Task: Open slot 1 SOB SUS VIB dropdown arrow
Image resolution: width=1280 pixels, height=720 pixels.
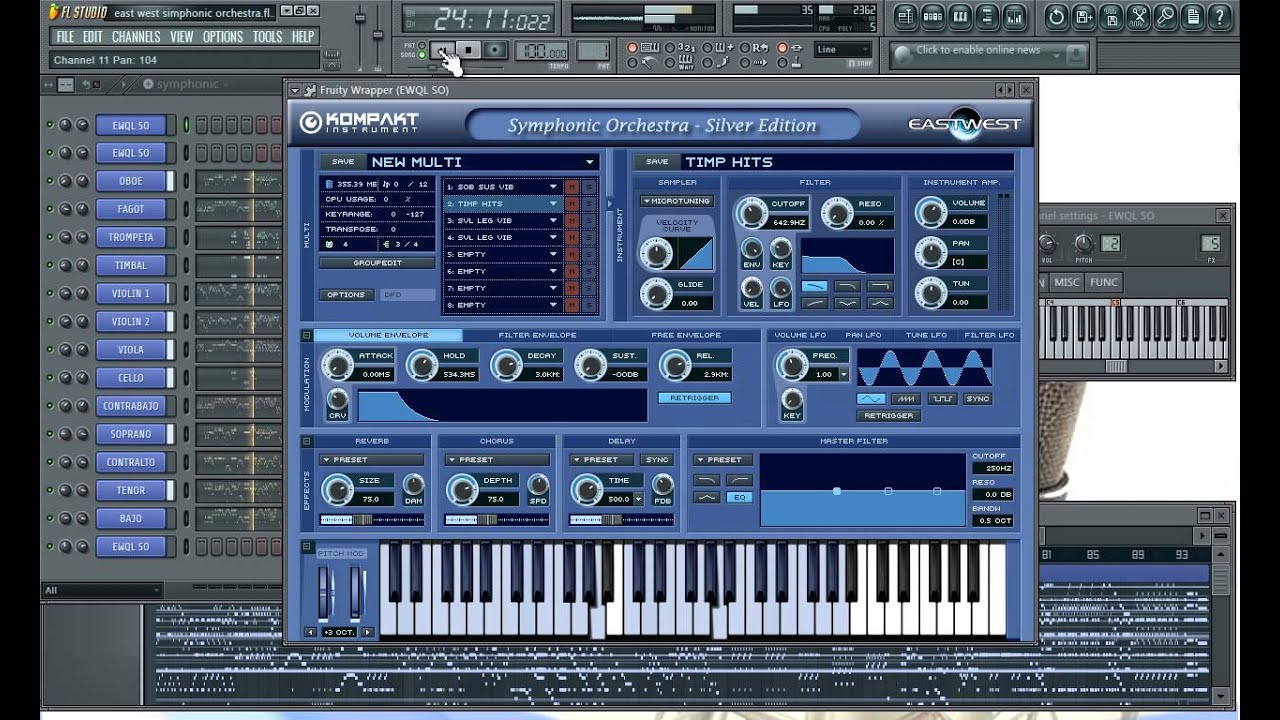Action: [552, 187]
